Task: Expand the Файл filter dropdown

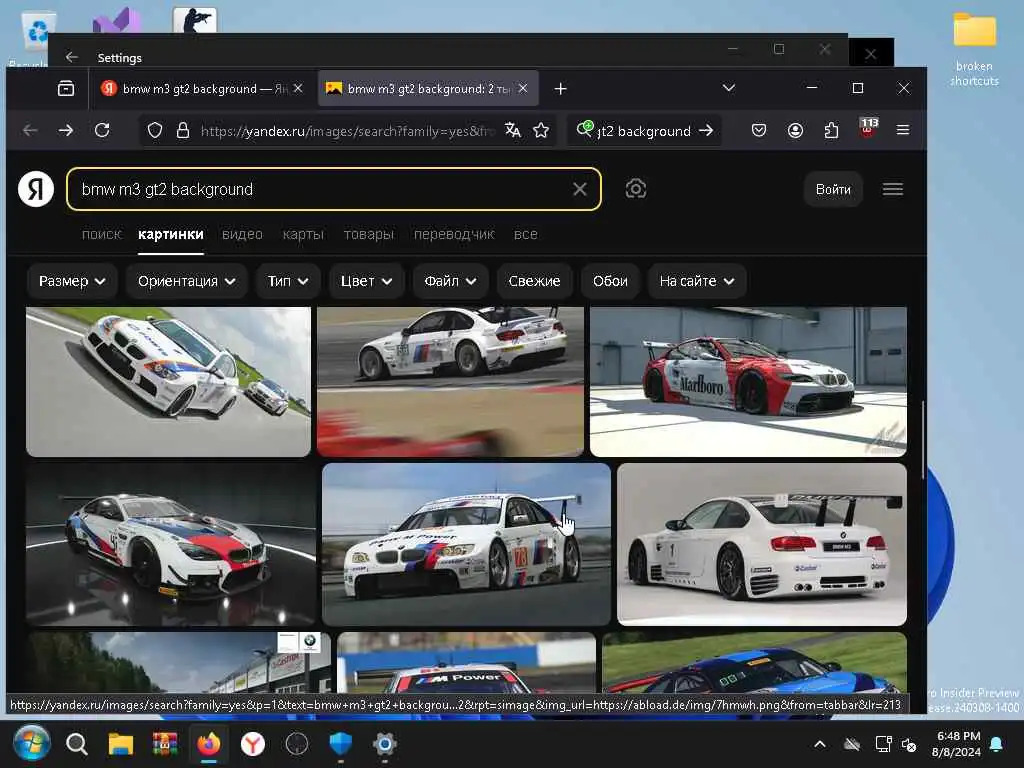Action: pyautogui.click(x=450, y=281)
